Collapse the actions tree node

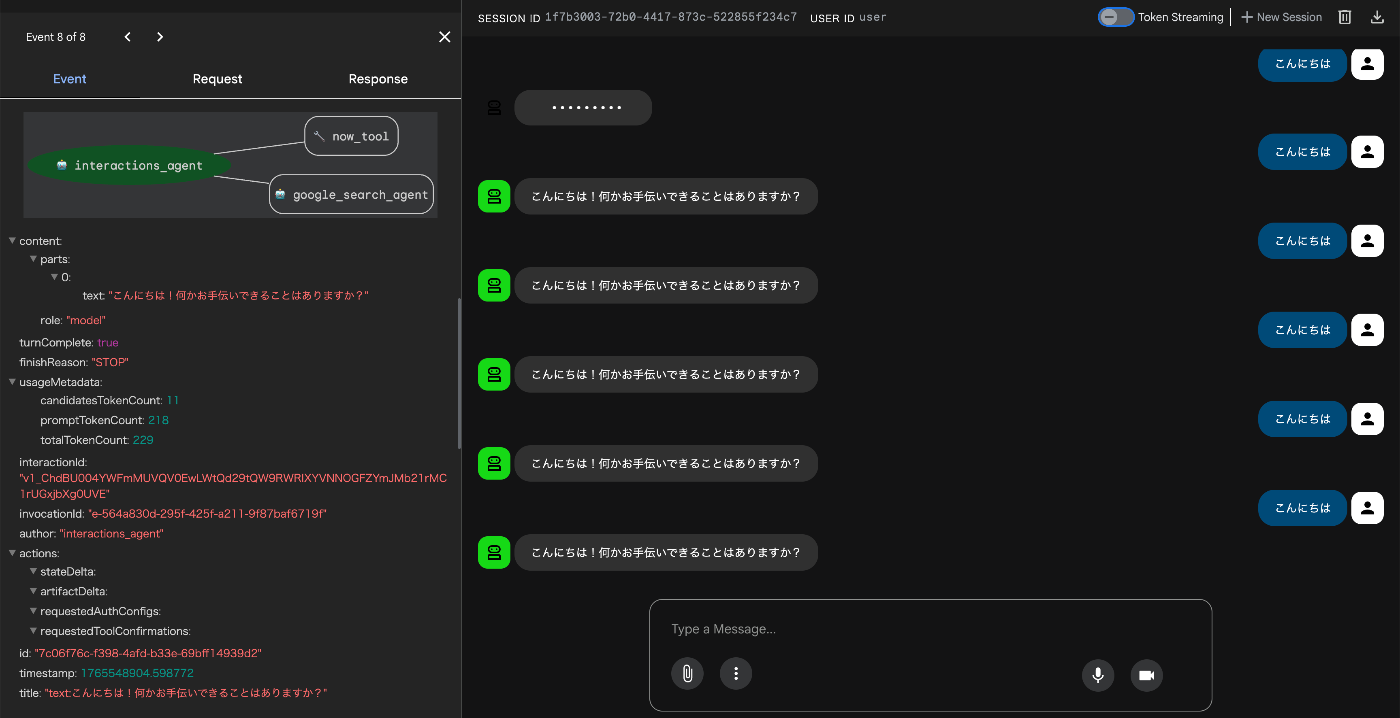coord(12,553)
